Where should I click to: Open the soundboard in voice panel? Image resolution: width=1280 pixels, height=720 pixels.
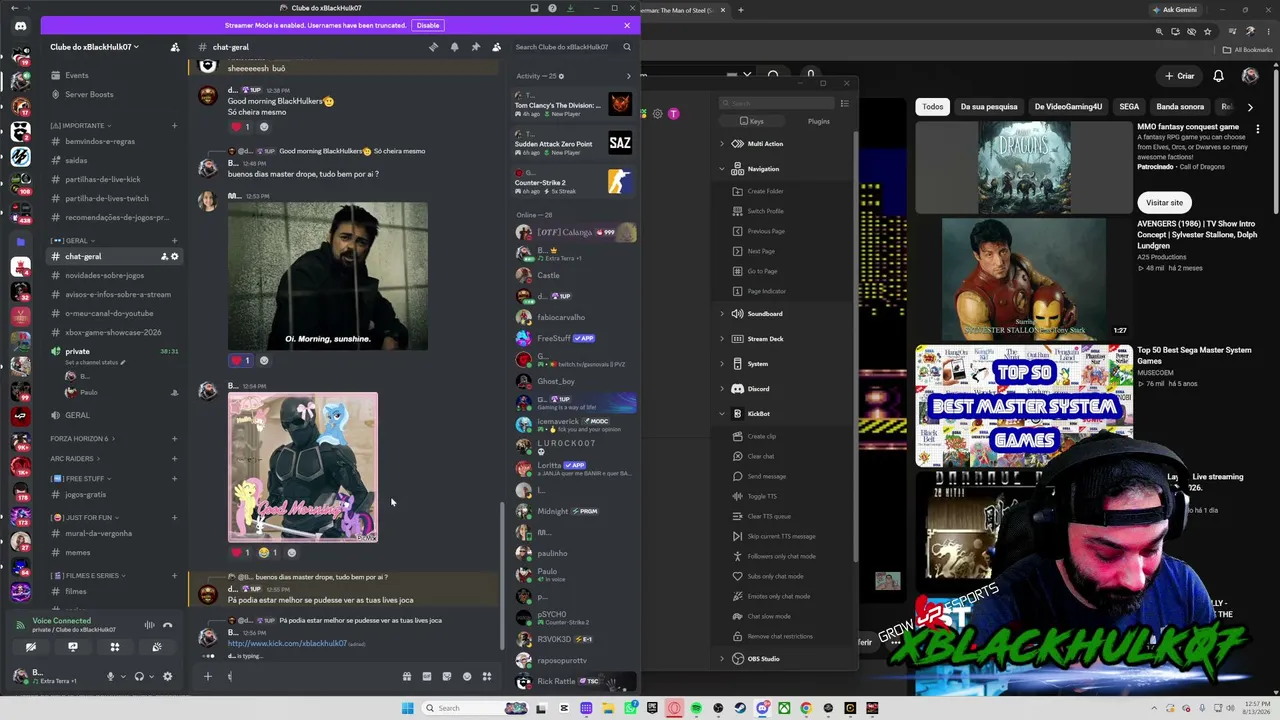click(157, 647)
